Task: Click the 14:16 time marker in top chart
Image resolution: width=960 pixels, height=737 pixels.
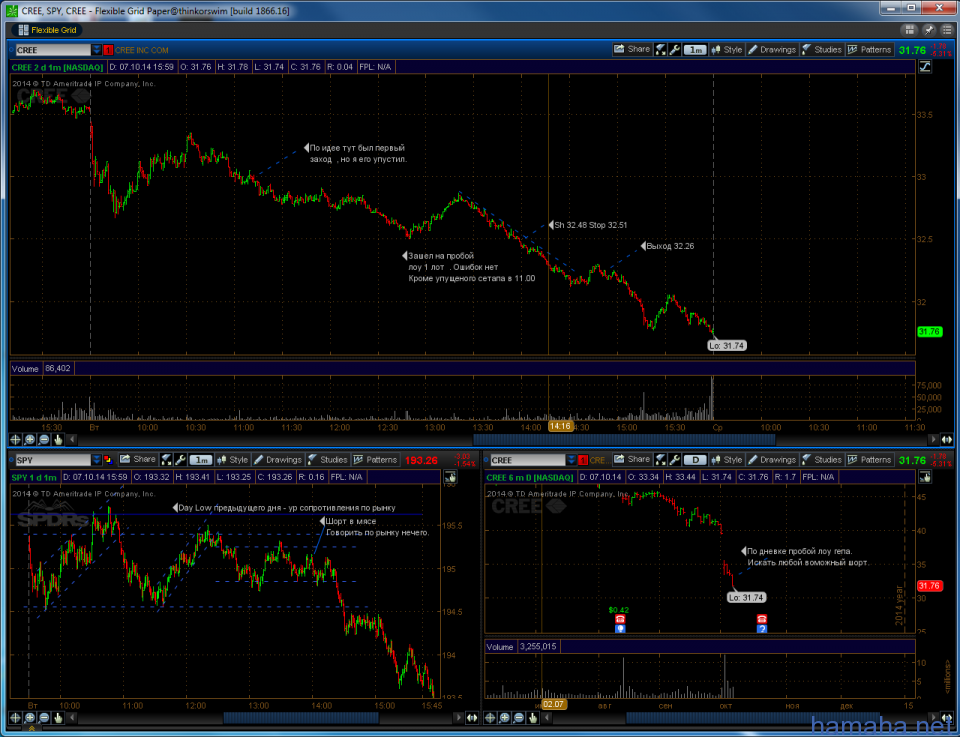Action: click(560, 426)
